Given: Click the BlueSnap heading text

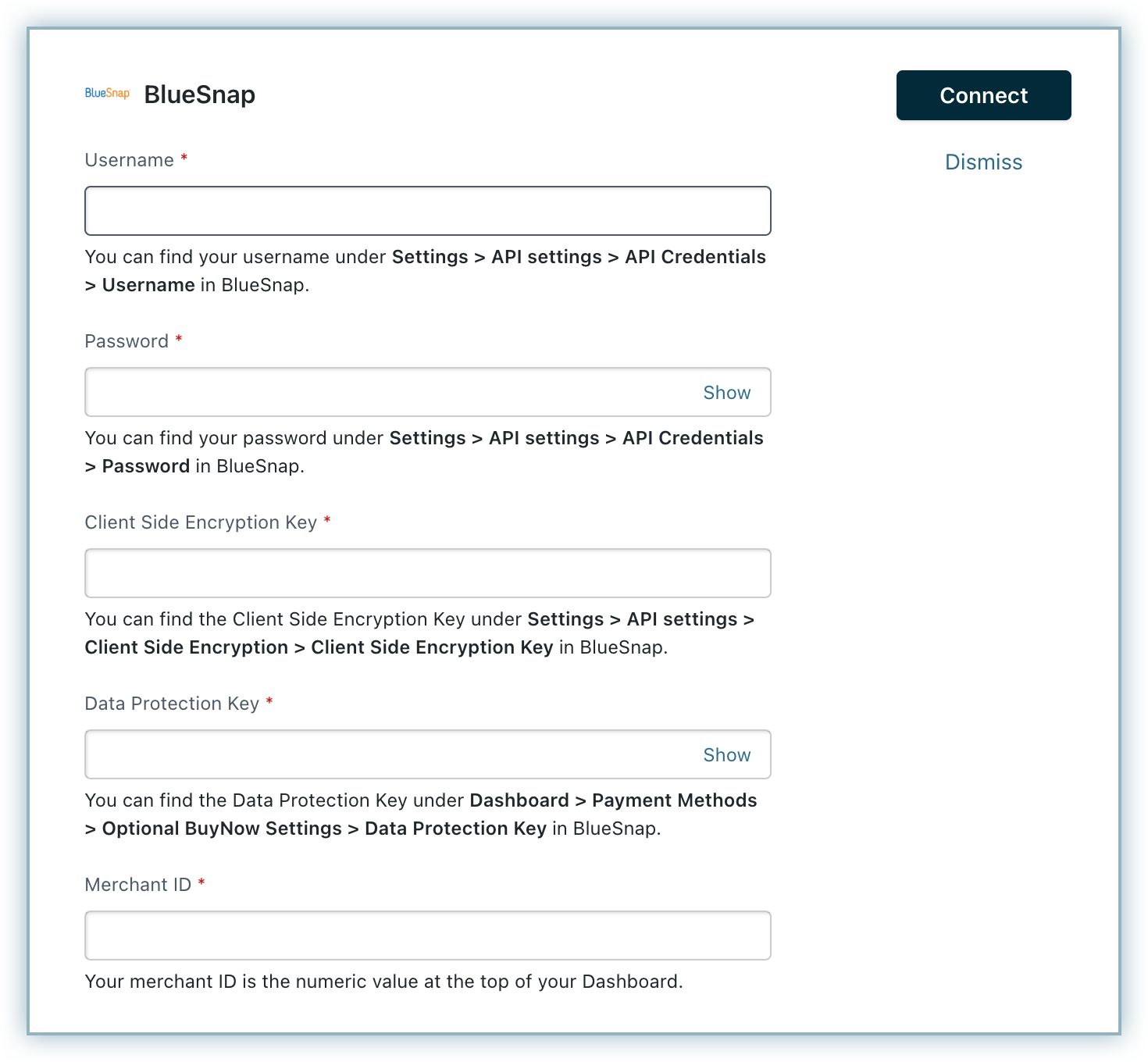Looking at the screenshot, I should (x=200, y=94).
